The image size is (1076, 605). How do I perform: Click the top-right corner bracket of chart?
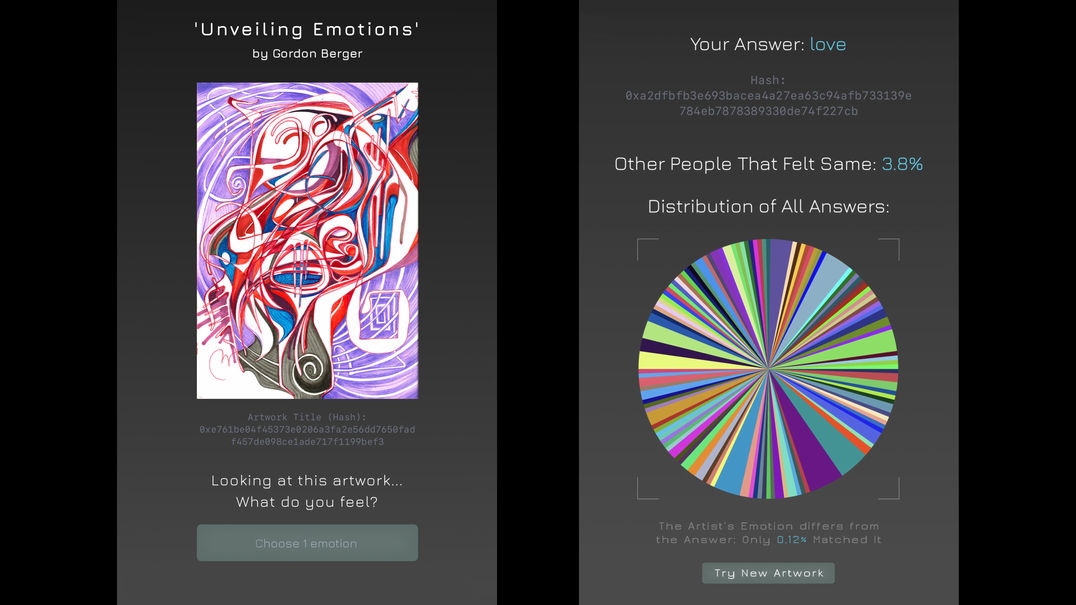point(893,245)
